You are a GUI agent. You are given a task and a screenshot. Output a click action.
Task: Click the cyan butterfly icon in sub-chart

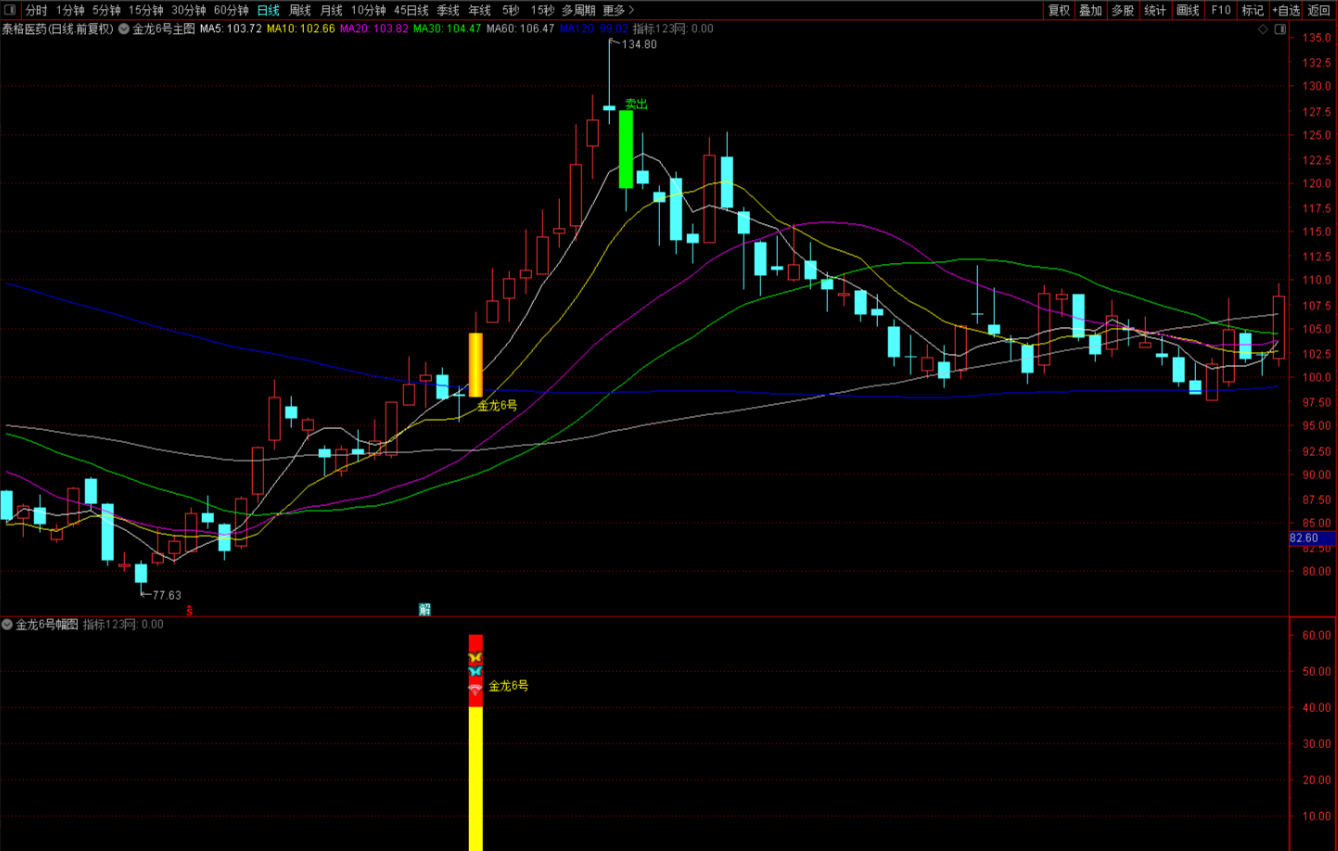[x=475, y=672]
